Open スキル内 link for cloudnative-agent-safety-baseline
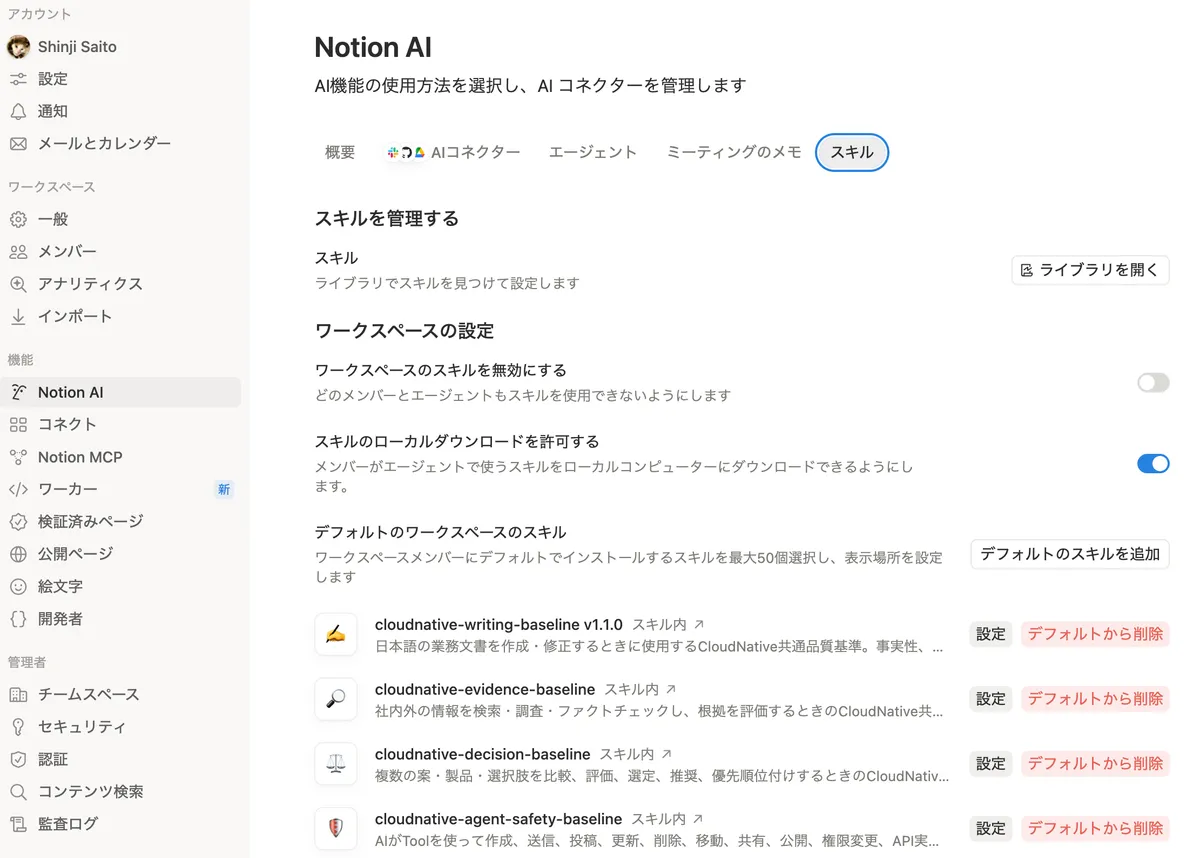Screen dimensions: 1200x858 click(x=668, y=819)
